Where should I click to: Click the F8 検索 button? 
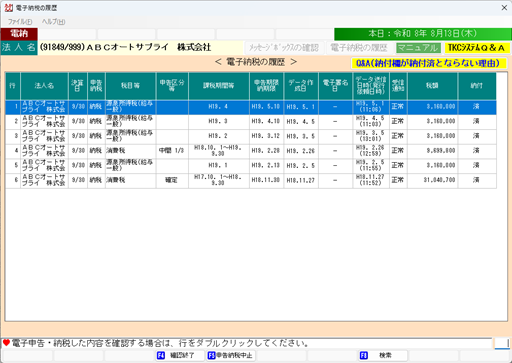[x=383, y=355]
